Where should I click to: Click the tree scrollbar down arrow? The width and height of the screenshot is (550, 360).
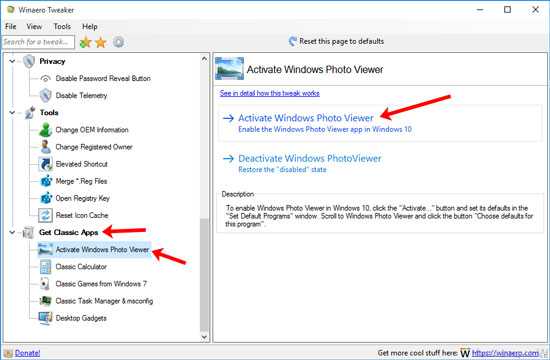(x=204, y=337)
